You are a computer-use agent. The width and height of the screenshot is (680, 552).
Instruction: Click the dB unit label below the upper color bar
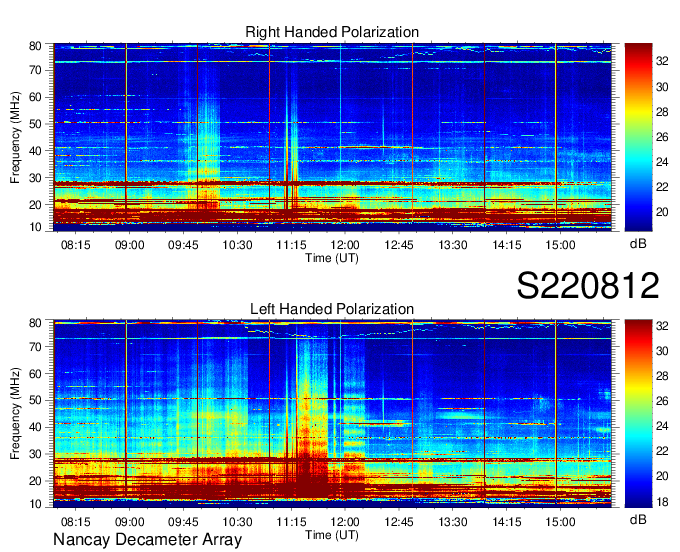[638, 244]
